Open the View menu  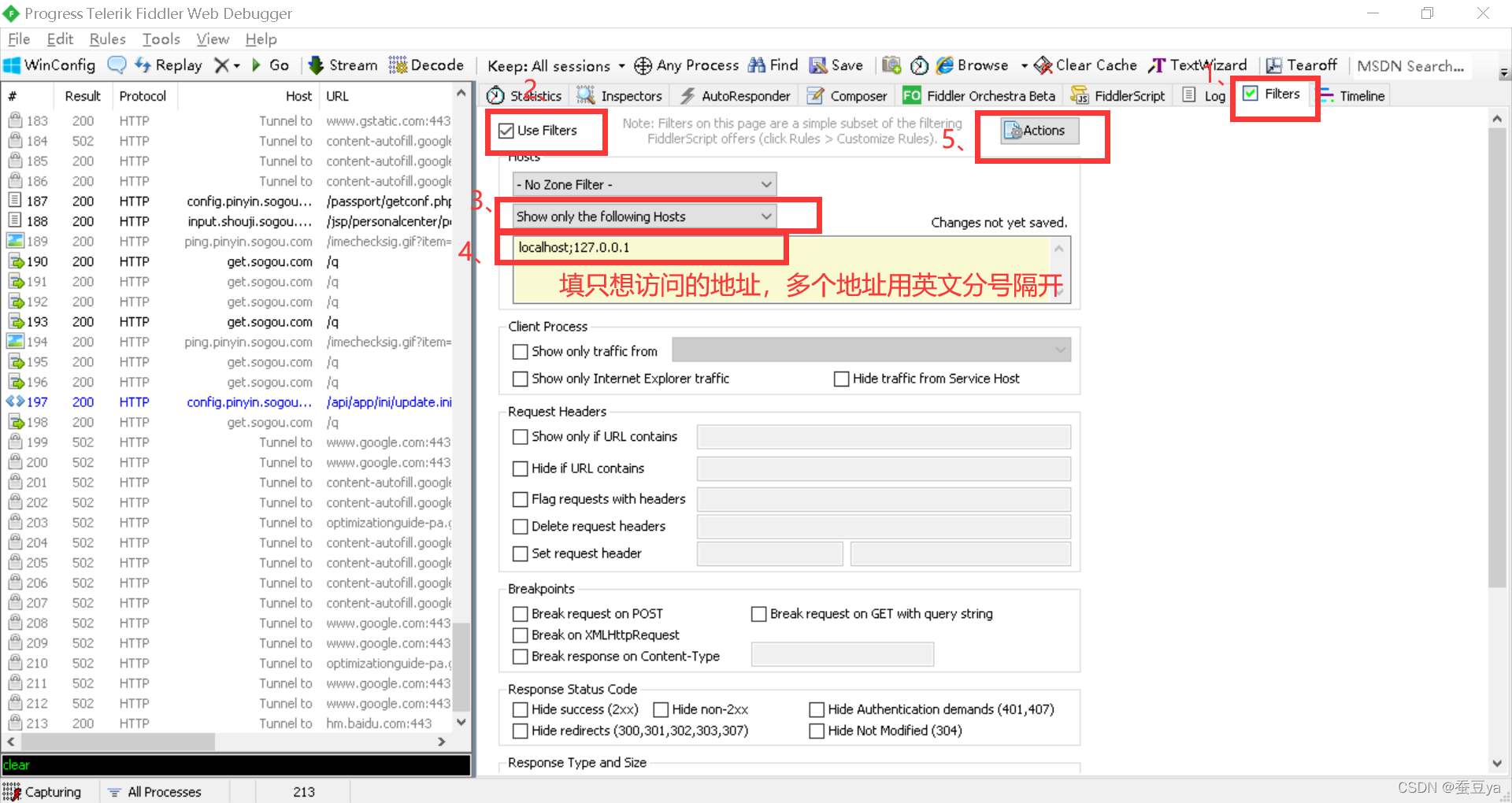pos(213,39)
